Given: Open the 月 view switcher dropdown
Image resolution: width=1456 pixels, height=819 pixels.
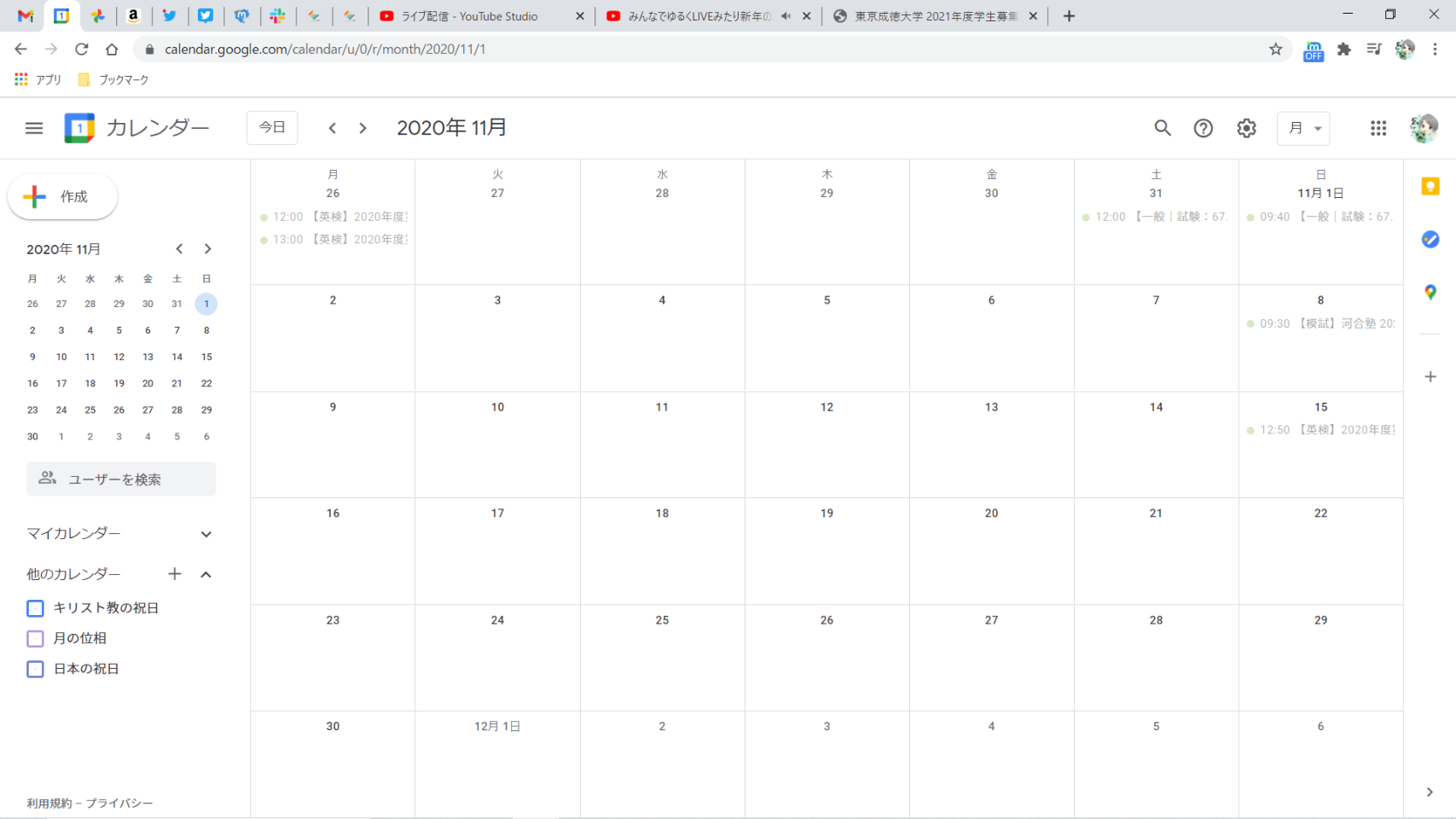Looking at the screenshot, I should 1303,128.
